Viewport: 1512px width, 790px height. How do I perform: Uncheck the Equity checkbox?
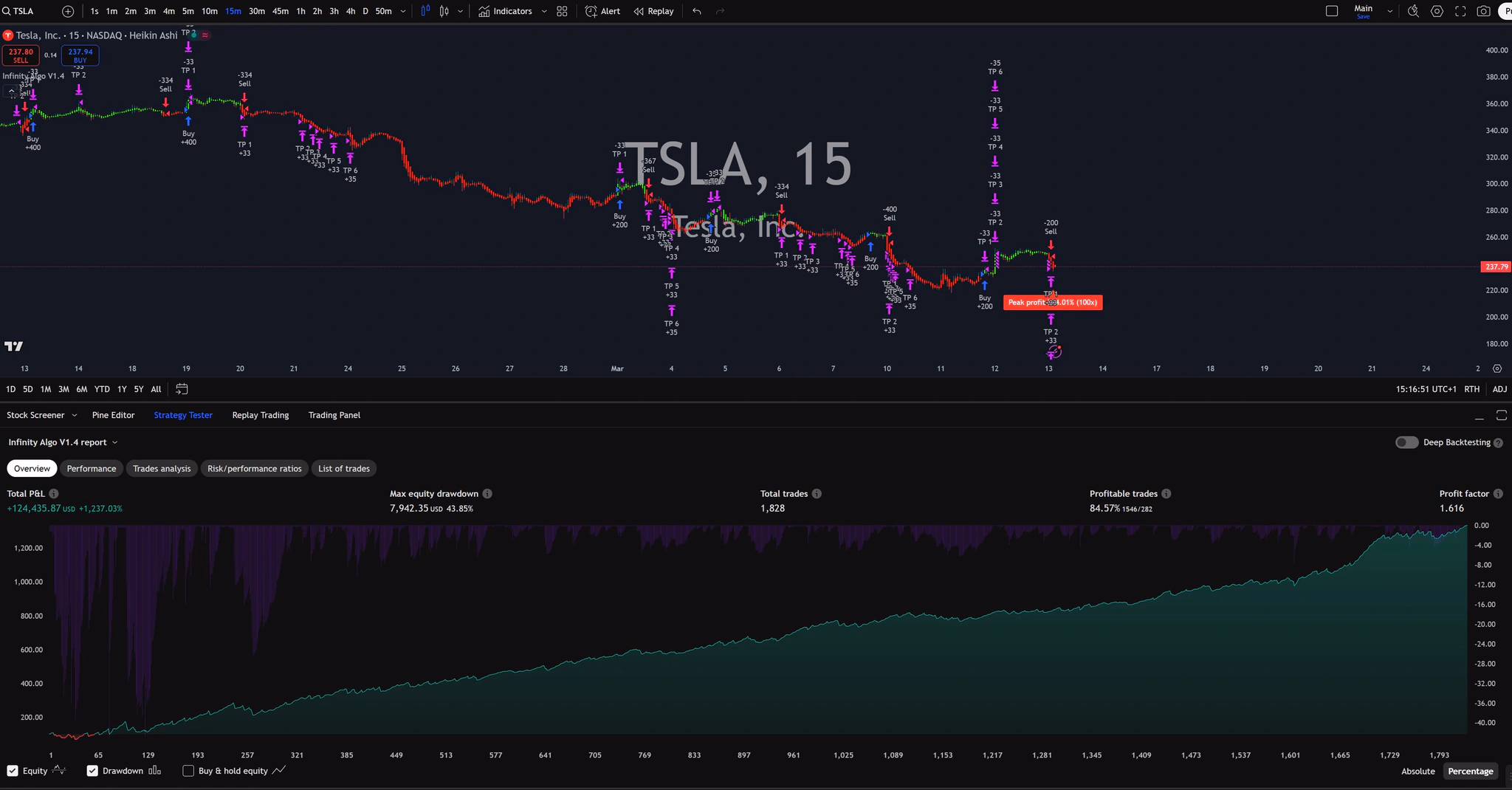click(x=13, y=770)
